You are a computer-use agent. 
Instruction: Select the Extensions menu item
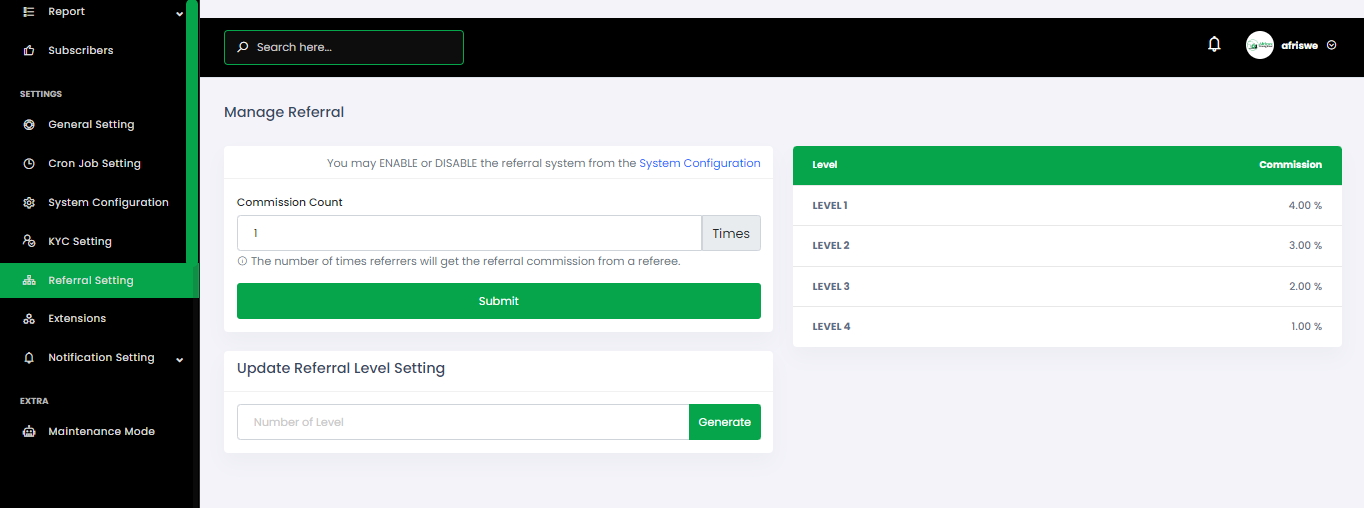coord(77,319)
